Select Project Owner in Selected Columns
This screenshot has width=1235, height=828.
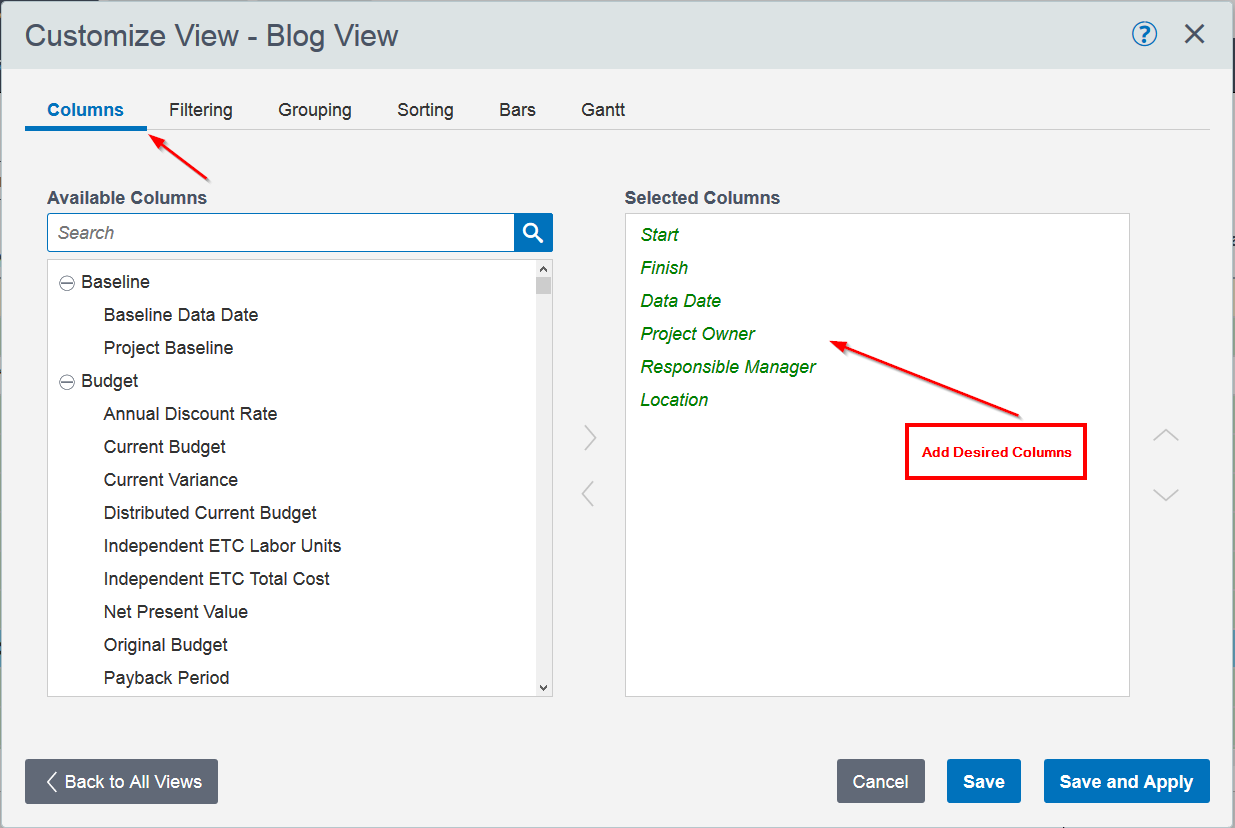coord(697,334)
